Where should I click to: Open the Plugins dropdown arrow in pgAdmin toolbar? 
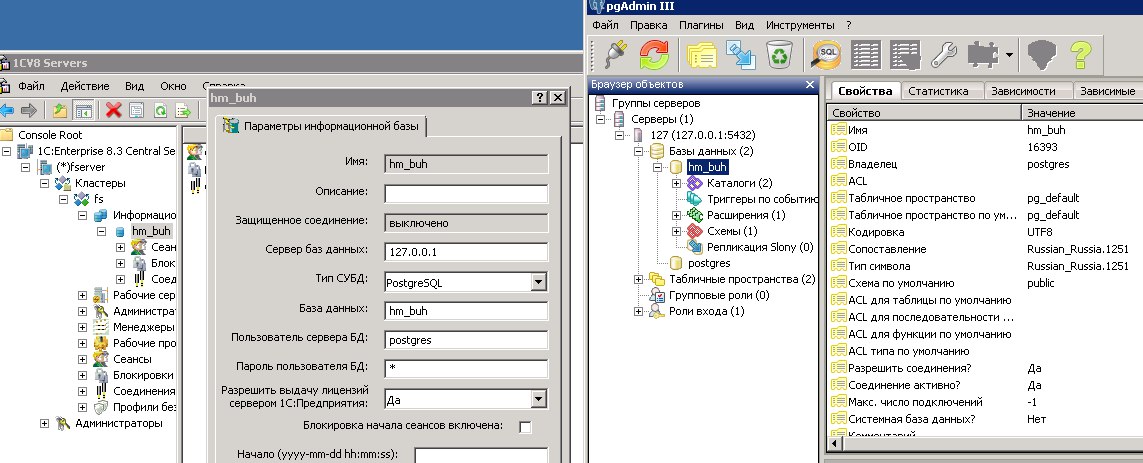click(x=1009, y=55)
